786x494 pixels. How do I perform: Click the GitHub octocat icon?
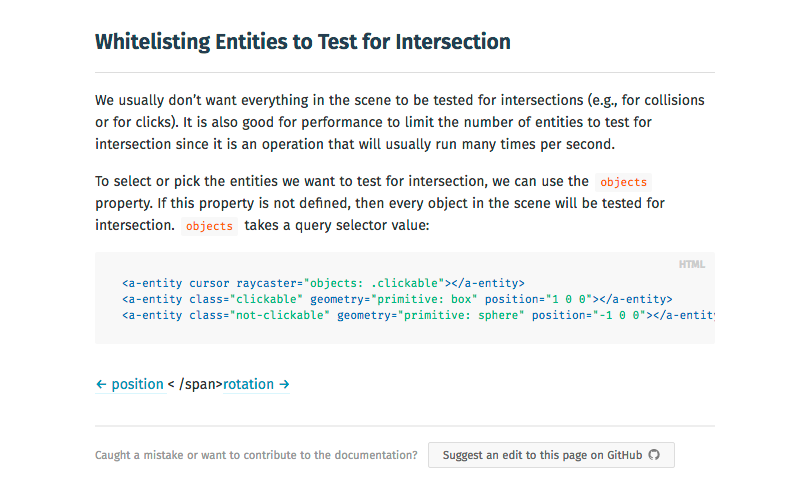click(655, 455)
